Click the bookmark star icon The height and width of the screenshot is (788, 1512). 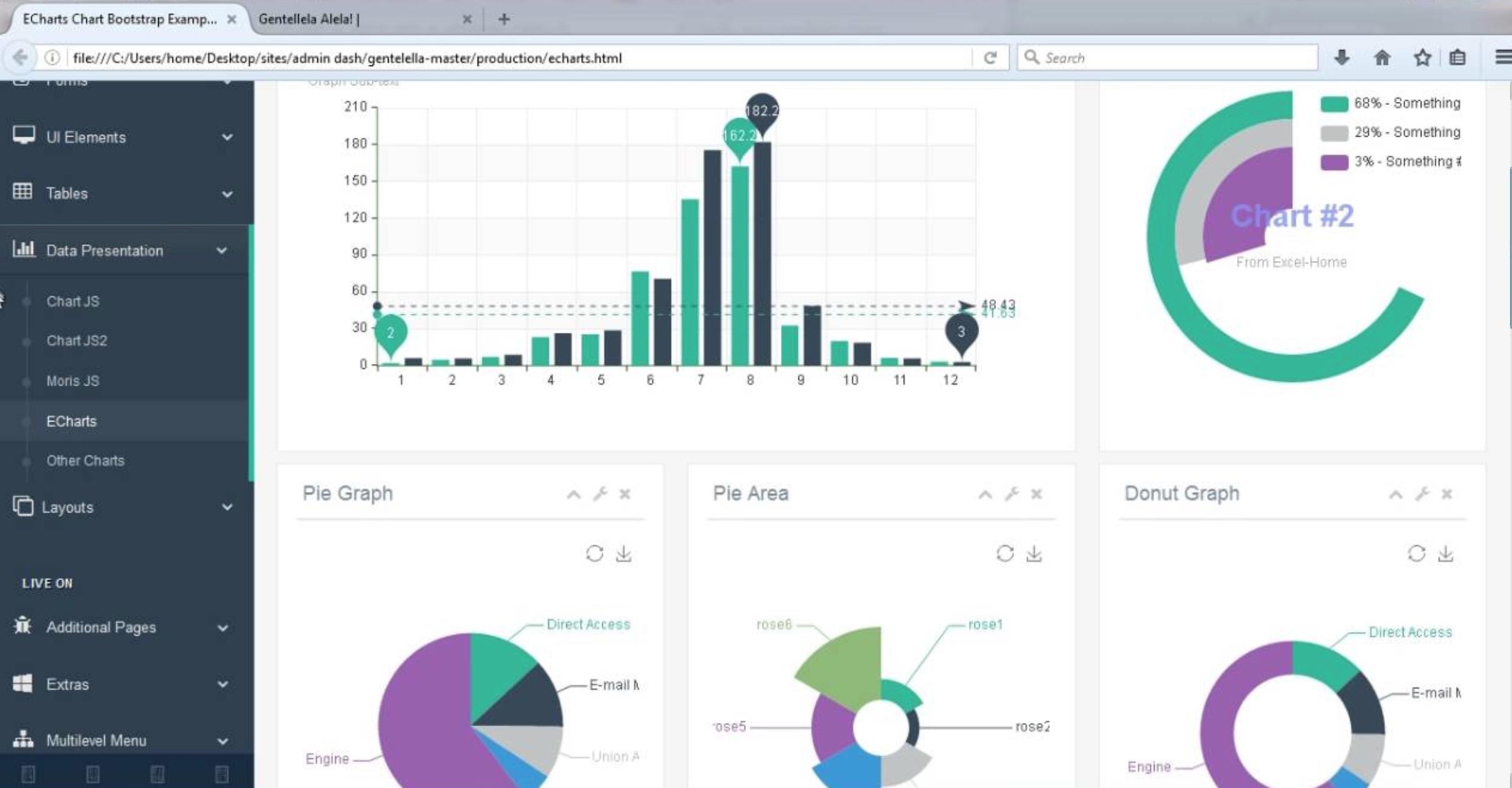click(1422, 58)
